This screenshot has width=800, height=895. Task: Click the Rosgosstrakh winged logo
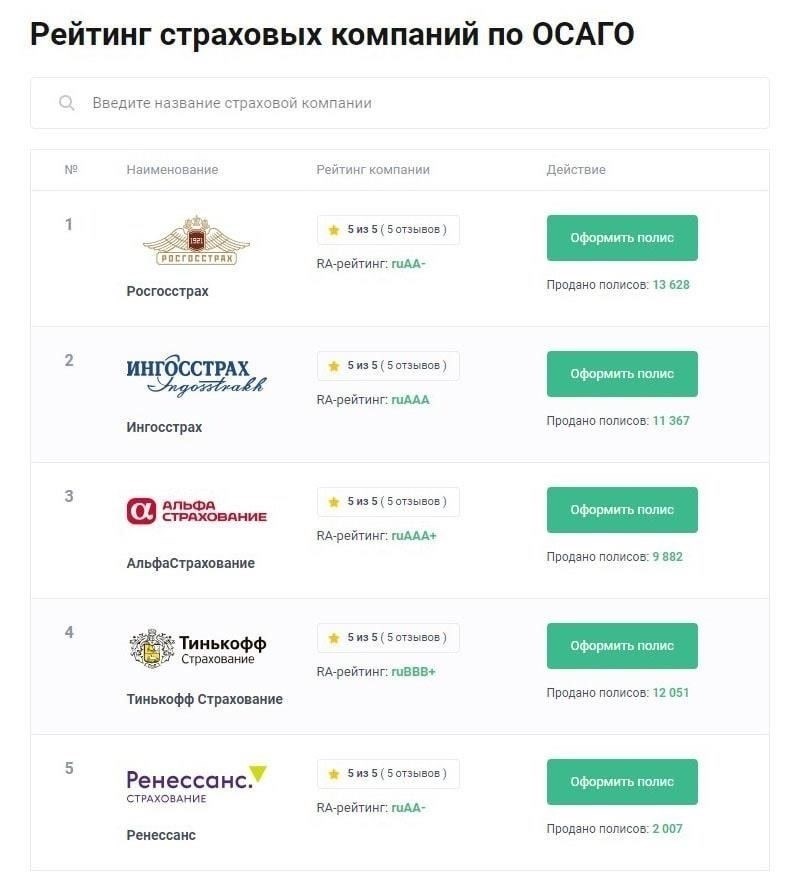196,240
